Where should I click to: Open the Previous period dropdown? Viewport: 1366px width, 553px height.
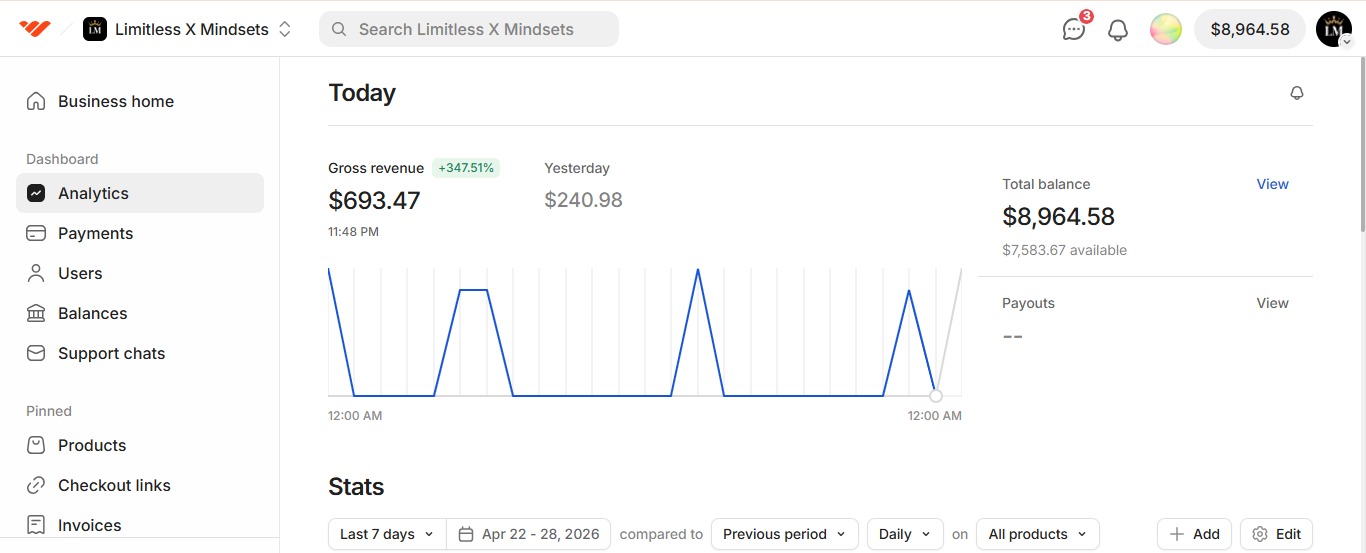coord(785,534)
